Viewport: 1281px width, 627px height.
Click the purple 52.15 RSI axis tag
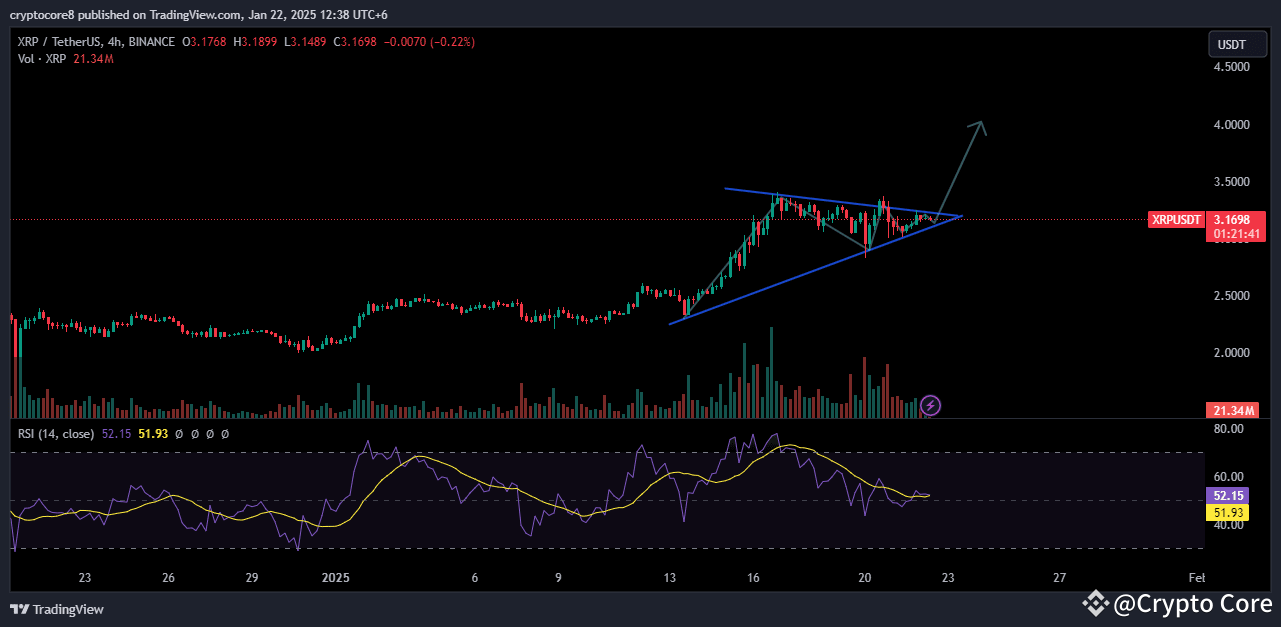coord(1228,495)
